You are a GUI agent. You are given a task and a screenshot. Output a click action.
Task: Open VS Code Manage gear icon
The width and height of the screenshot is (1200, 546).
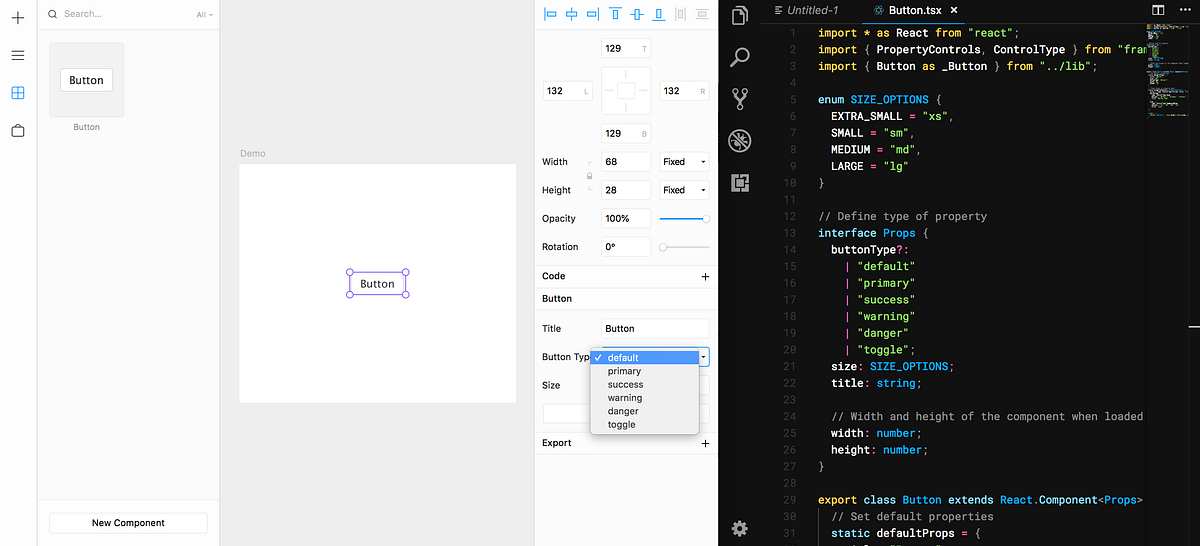coord(740,528)
